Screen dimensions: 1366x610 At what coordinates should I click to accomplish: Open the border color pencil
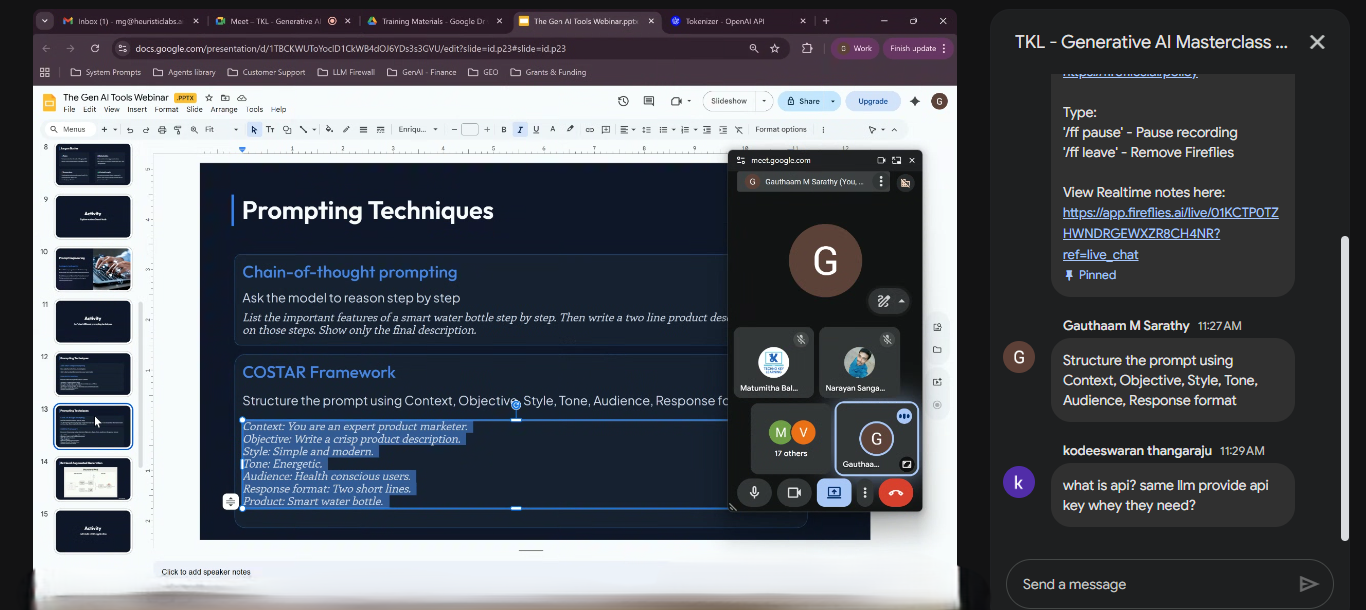pos(346,130)
